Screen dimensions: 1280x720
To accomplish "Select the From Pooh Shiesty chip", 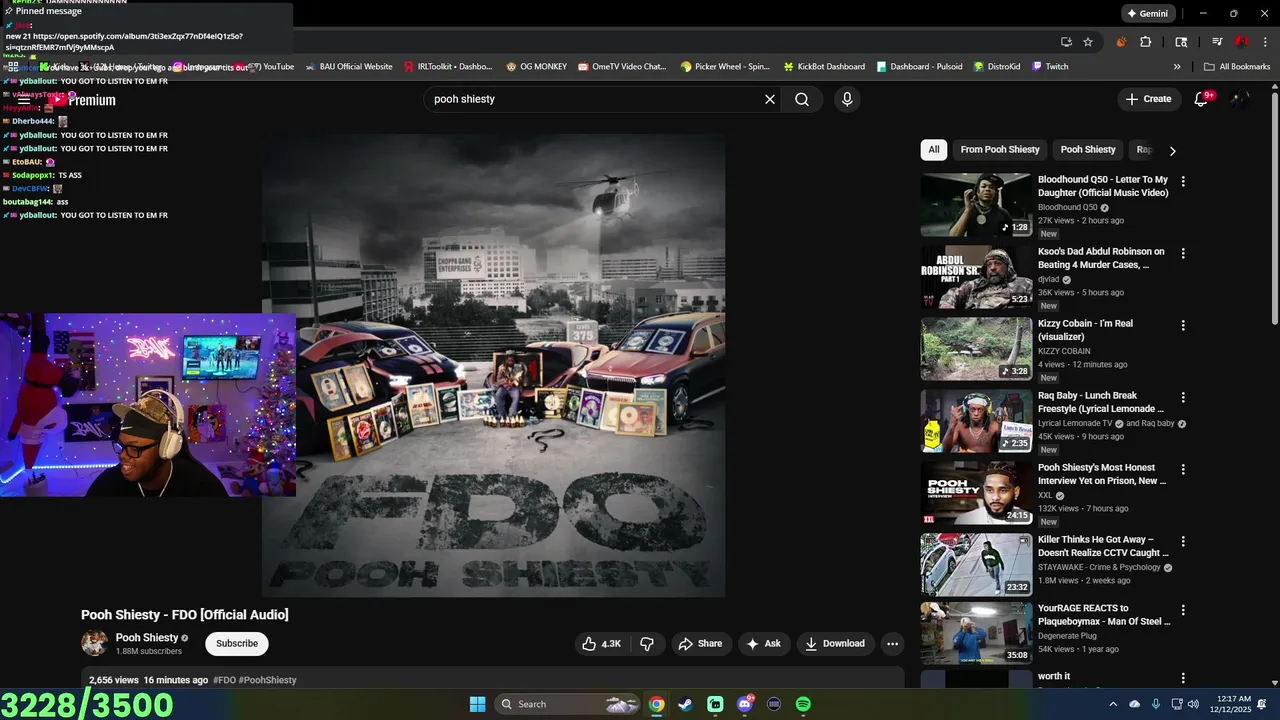I will pos(1000,150).
